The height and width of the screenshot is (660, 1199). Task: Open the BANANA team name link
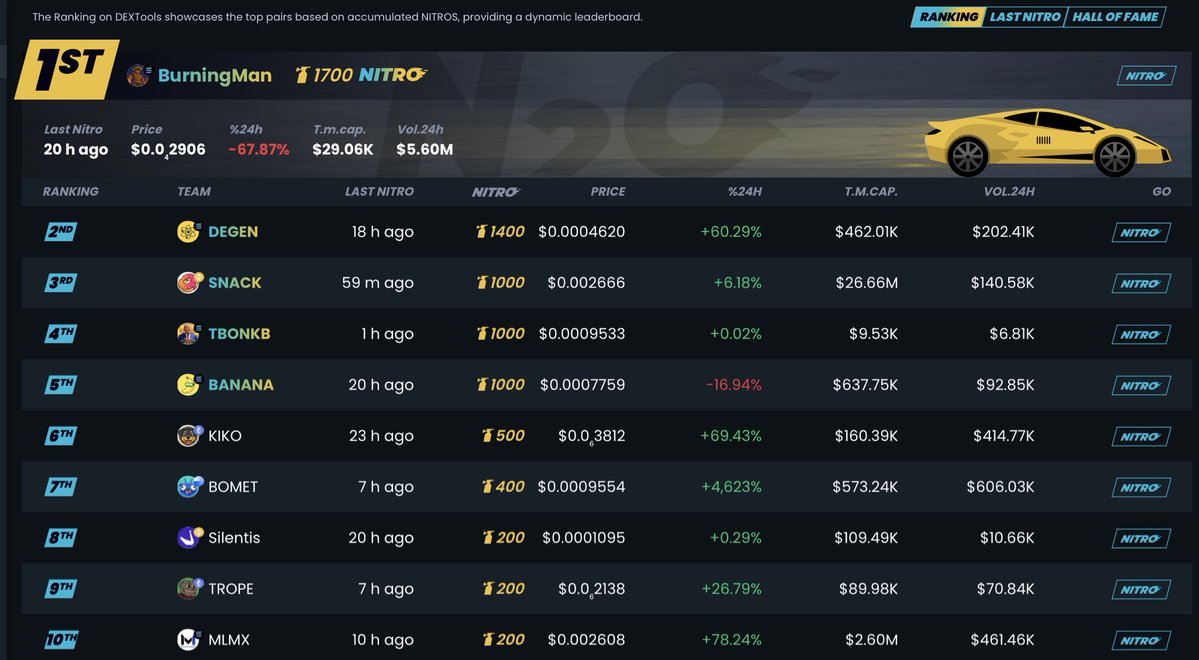tap(240, 385)
